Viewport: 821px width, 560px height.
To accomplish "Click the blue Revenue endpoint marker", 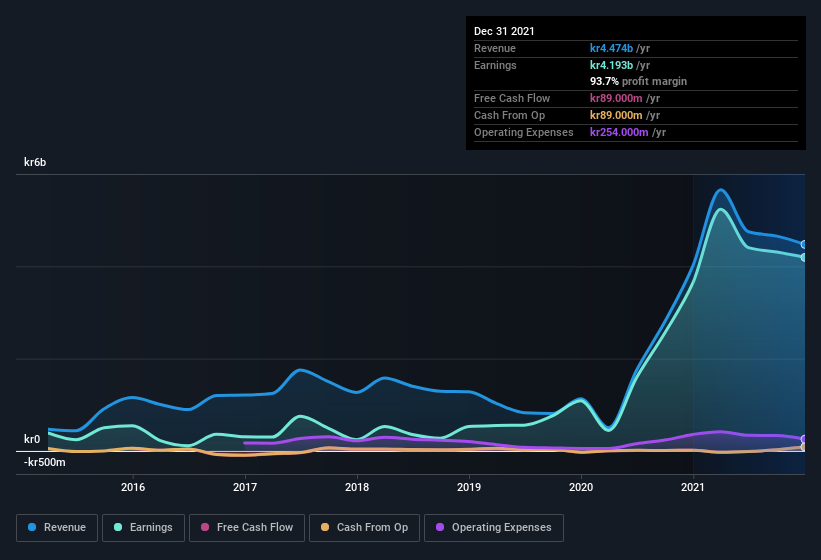I will 804,245.
